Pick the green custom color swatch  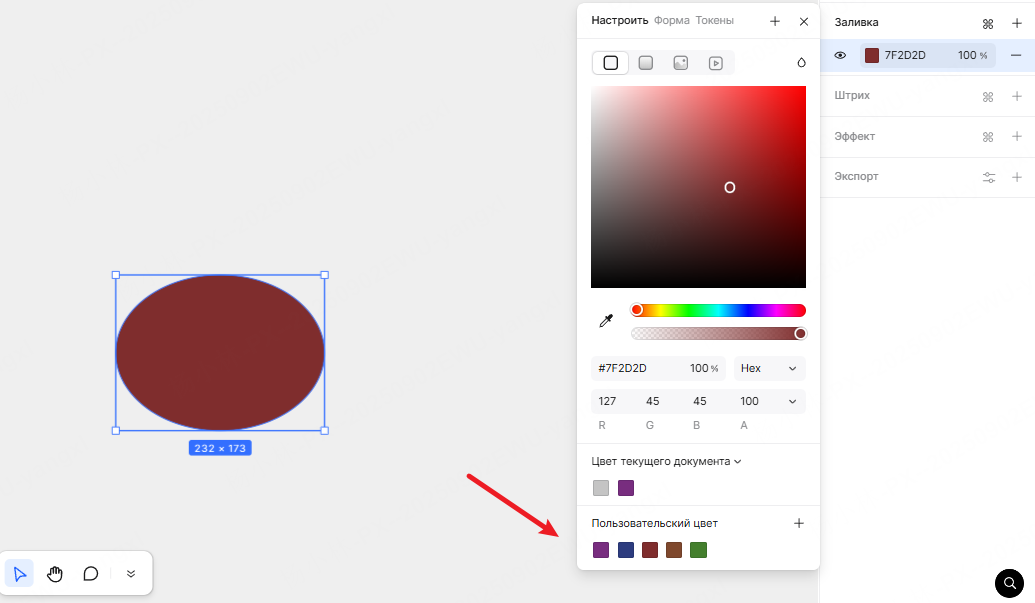pyautogui.click(x=698, y=550)
